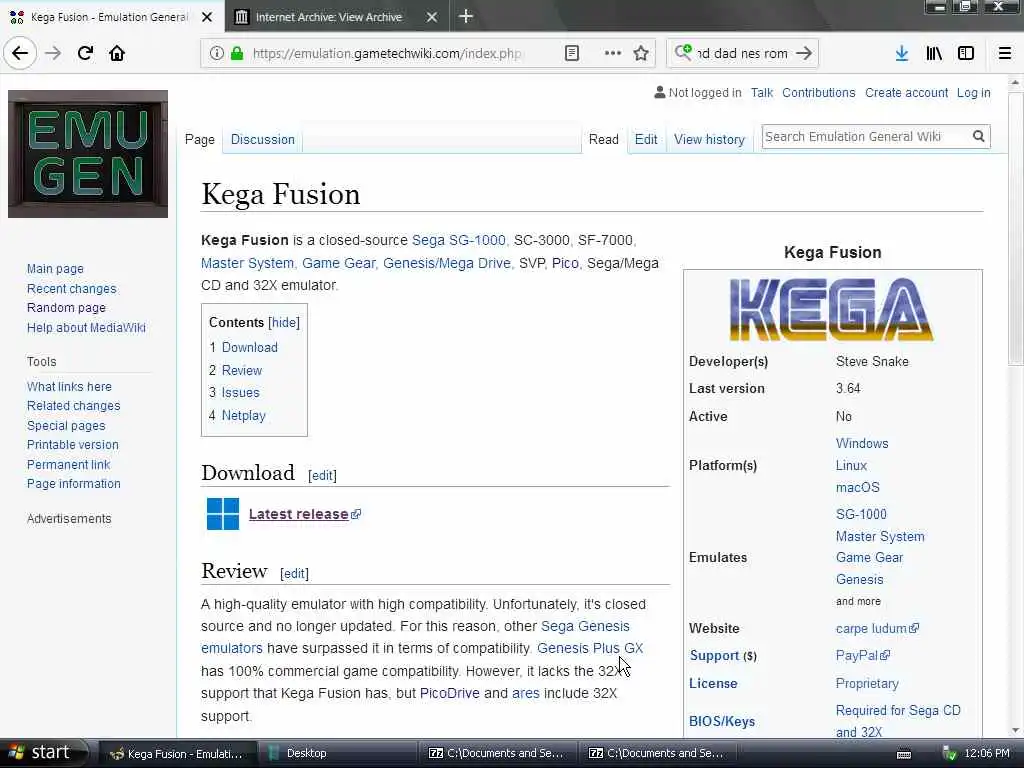Image resolution: width=1024 pixels, height=768 pixels.
Task: Open the View history tab
Action: coord(709,139)
